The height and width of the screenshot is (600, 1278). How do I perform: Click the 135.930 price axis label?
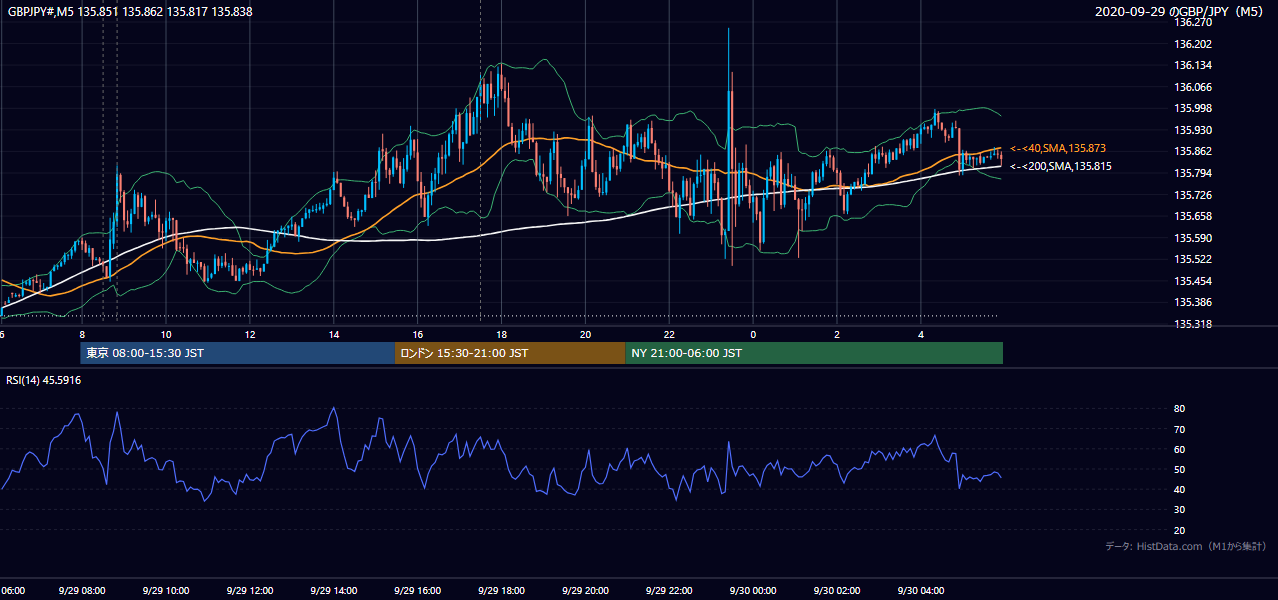pyautogui.click(x=1194, y=130)
